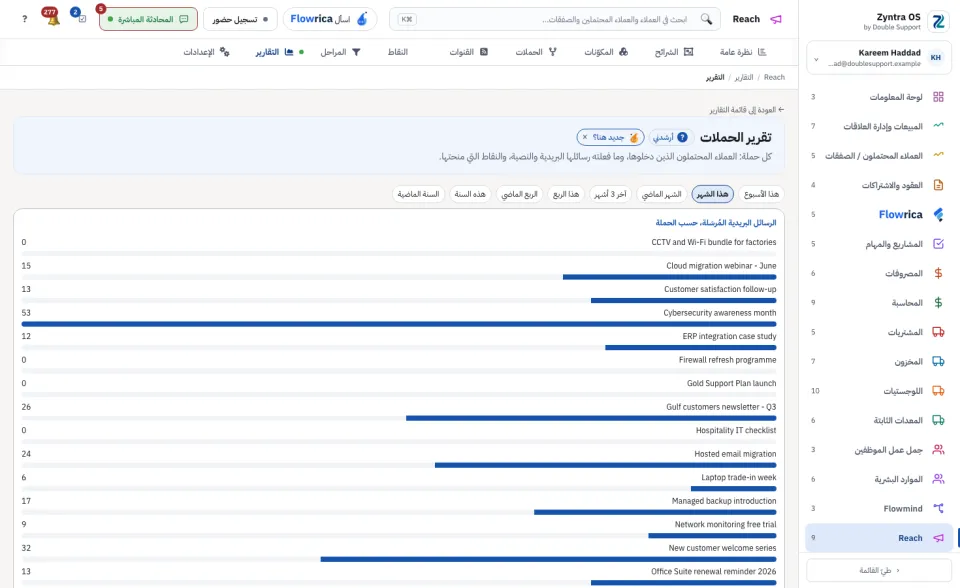
Task: Open the الإعدادات tab
Action: click(206, 52)
